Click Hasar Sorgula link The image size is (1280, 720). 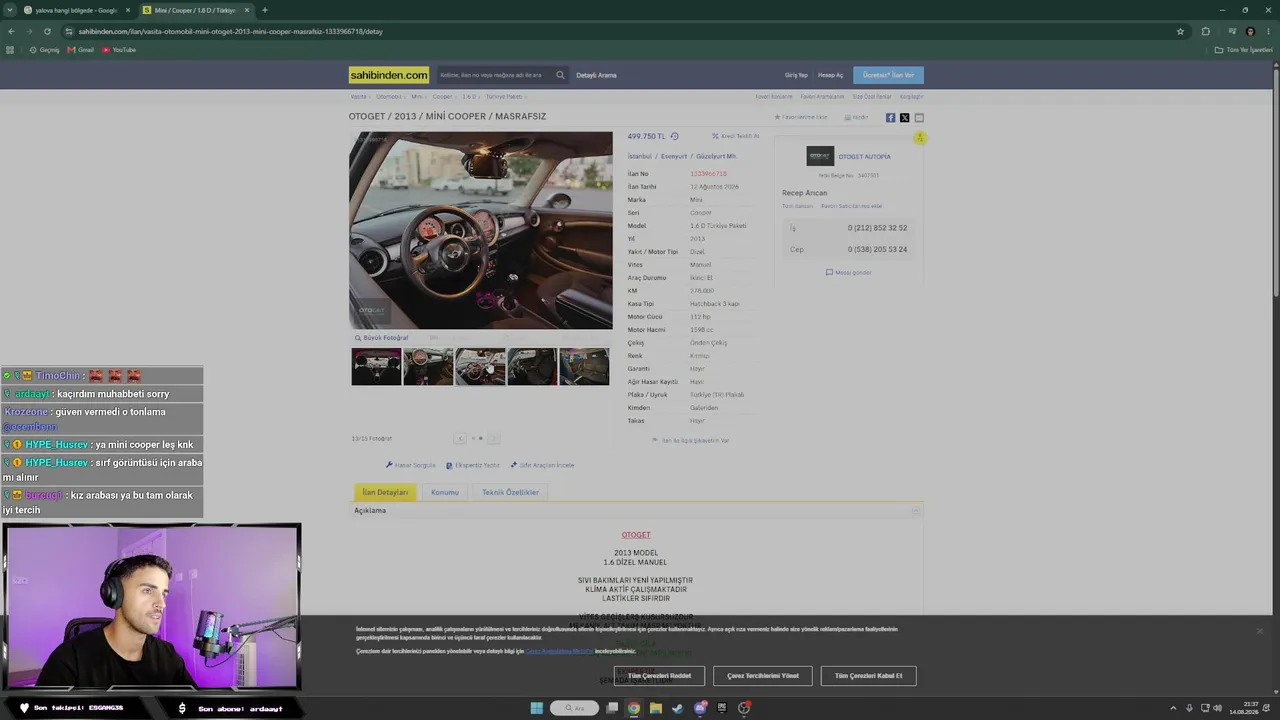[411, 465]
